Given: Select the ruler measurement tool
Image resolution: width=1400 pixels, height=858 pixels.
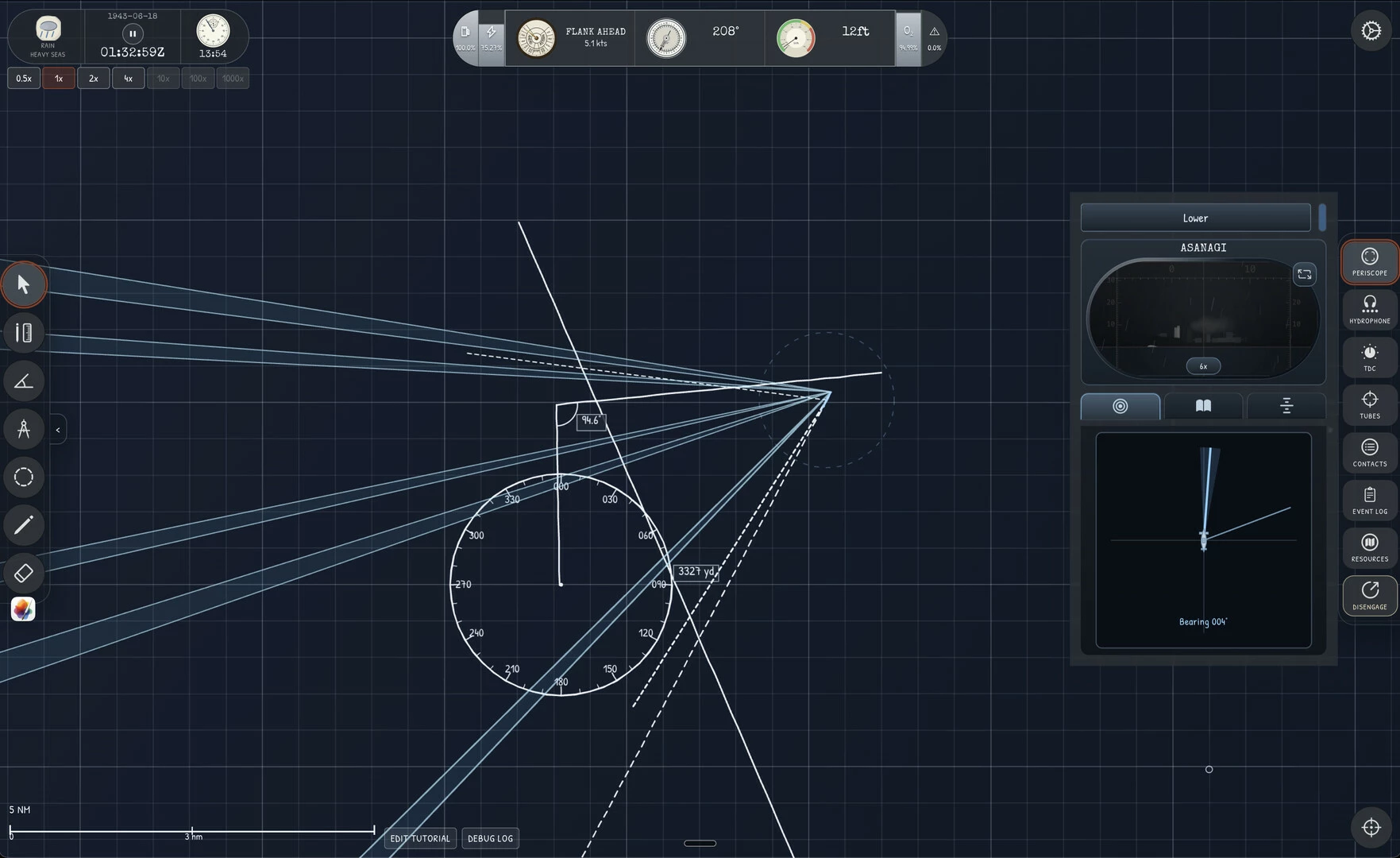Looking at the screenshot, I should click(24, 333).
